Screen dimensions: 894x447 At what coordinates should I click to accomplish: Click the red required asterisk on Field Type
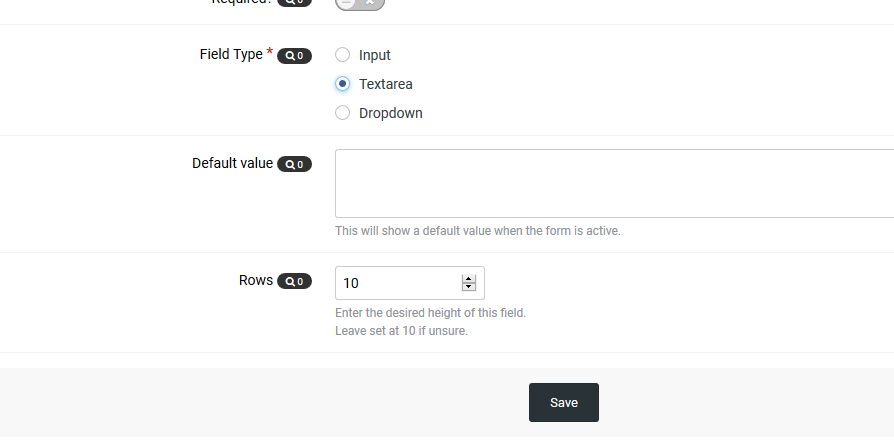pos(270,52)
